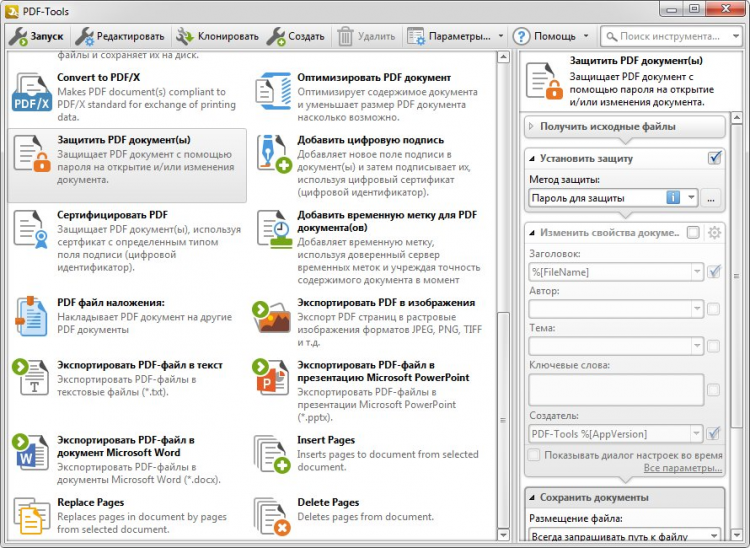Click the PDF файл наложения title
The height and width of the screenshot is (548, 750).
[x=111, y=303]
